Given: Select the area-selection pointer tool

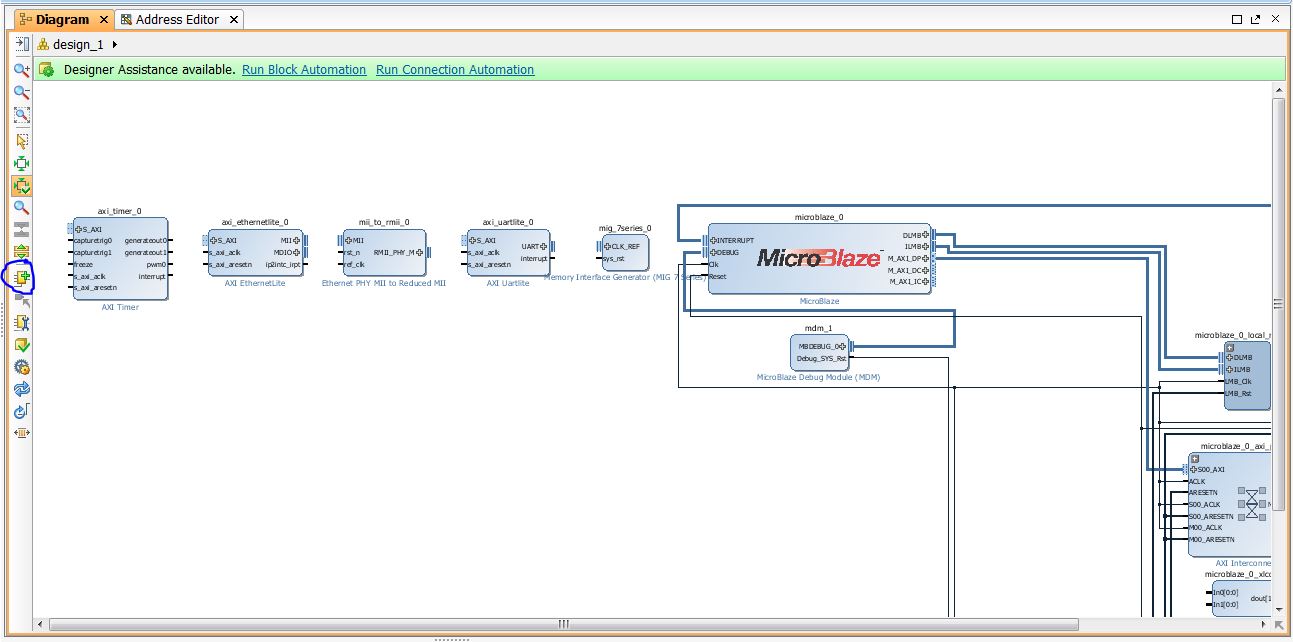Looking at the screenshot, I should coord(21,141).
